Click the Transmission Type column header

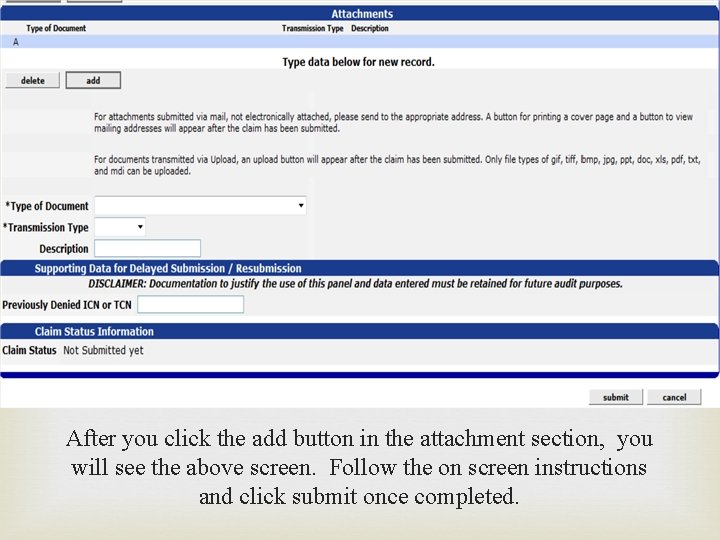click(x=313, y=28)
